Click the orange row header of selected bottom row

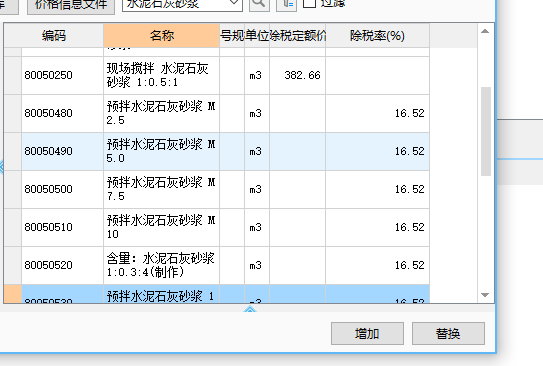(13, 294)
